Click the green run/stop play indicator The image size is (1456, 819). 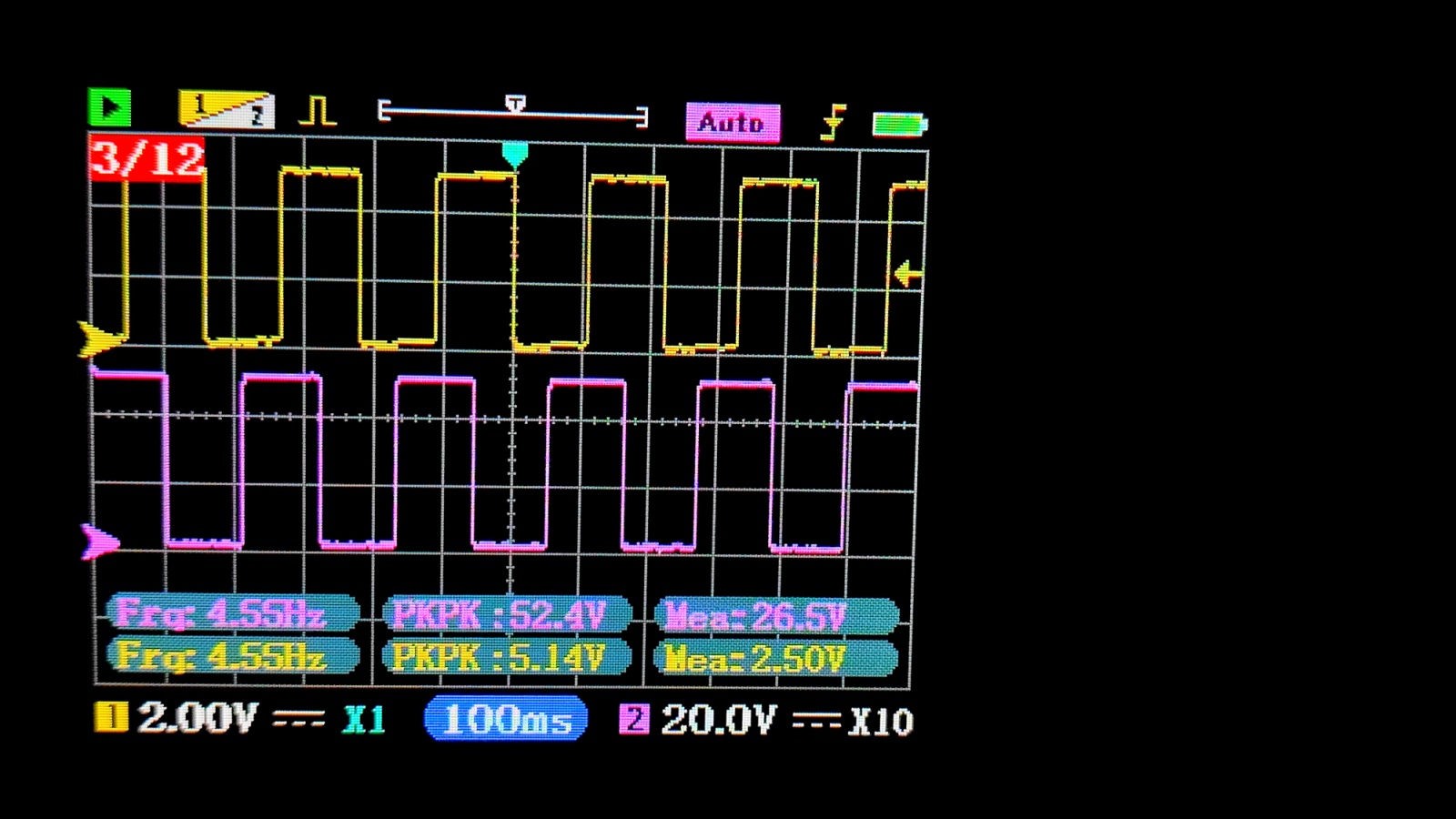click(x=110, y=107)
